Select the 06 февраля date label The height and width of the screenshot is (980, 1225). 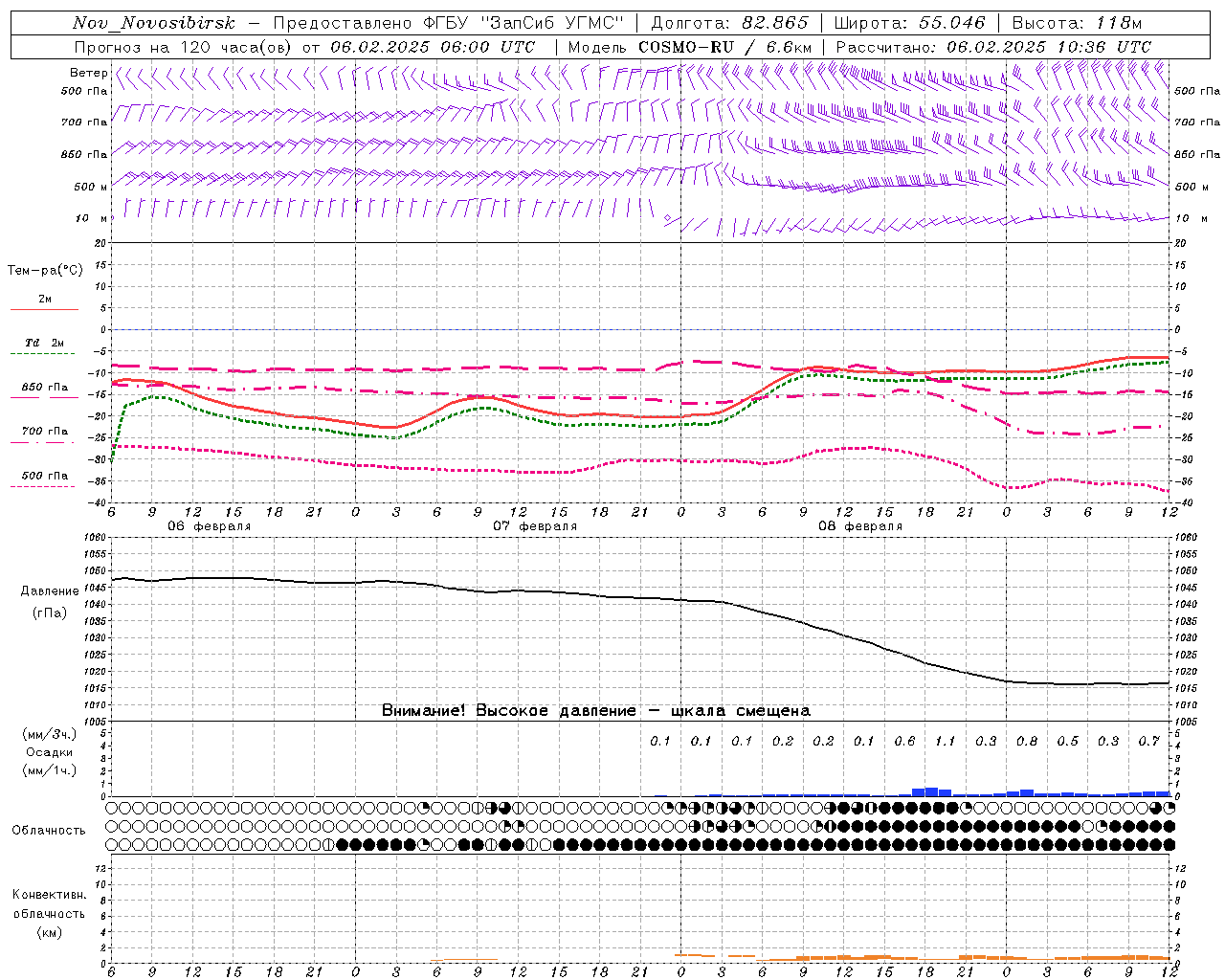(209, 526)
